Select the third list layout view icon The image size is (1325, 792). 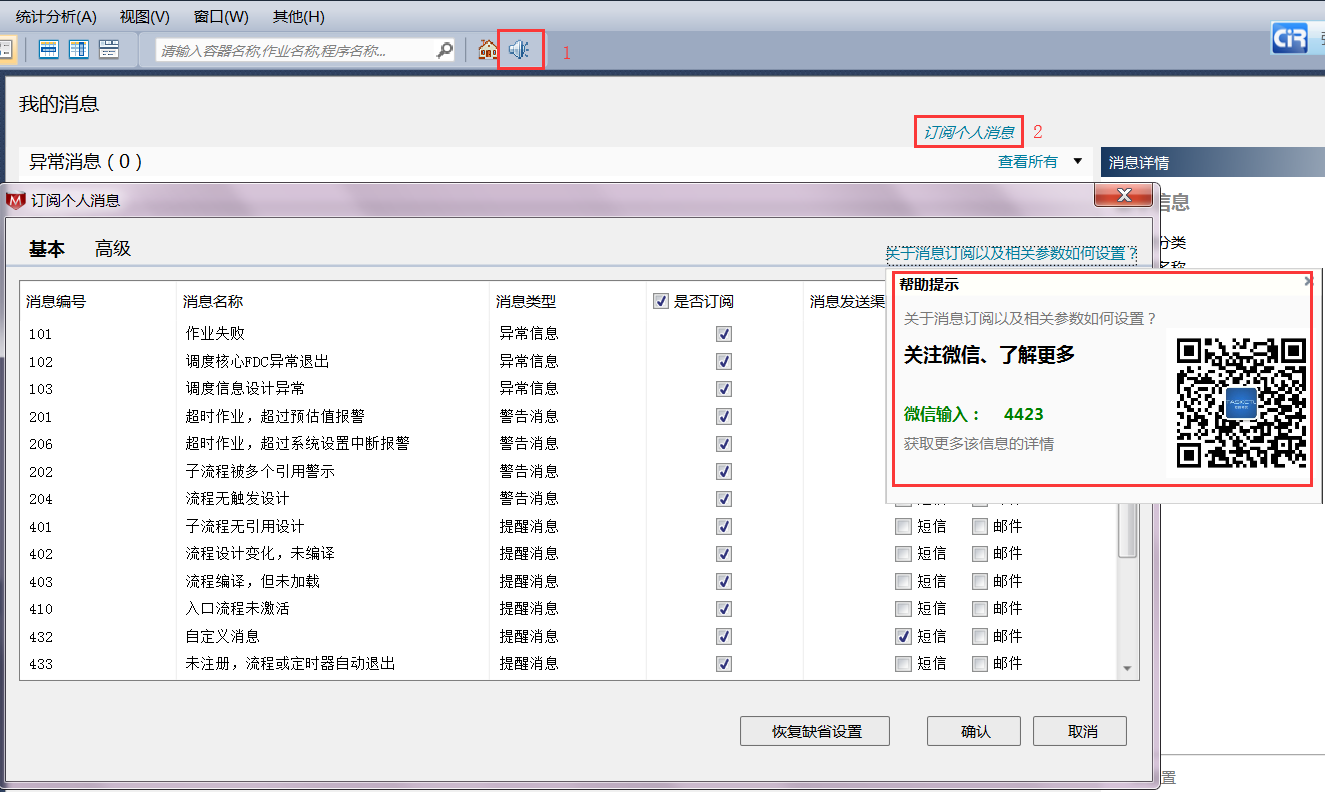pos(108,49)
